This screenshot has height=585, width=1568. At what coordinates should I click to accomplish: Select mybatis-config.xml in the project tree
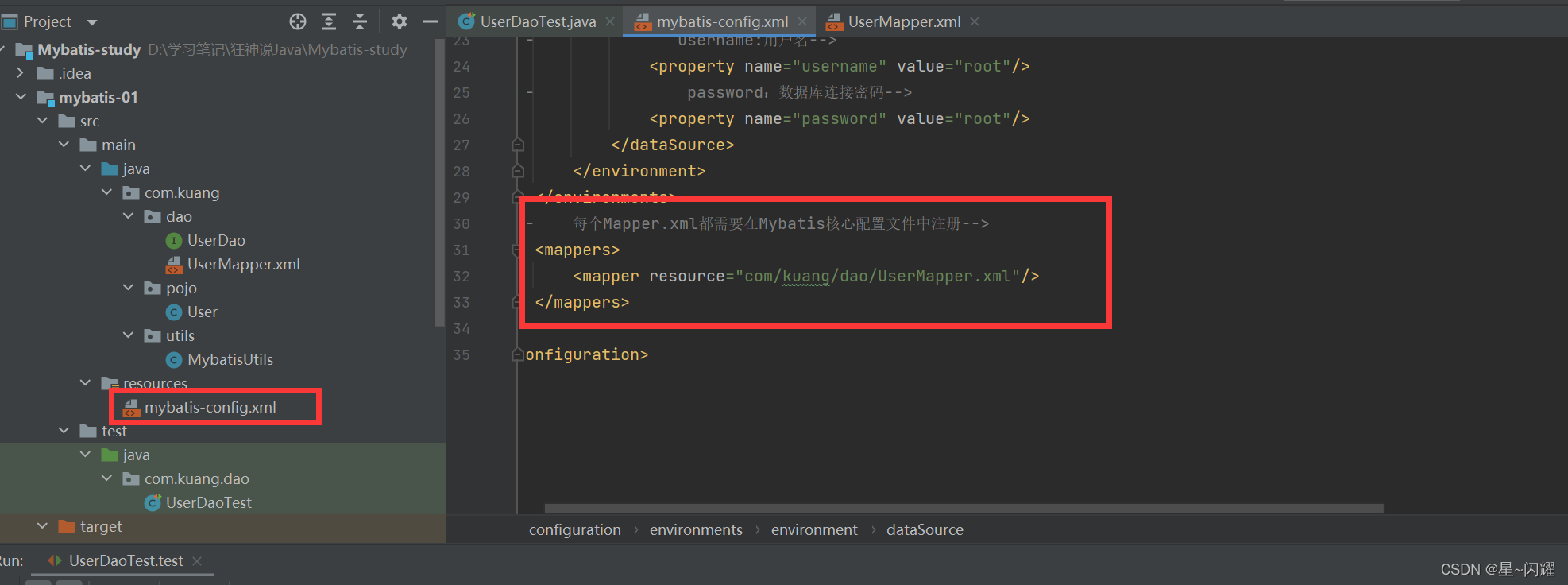[210, 407]
